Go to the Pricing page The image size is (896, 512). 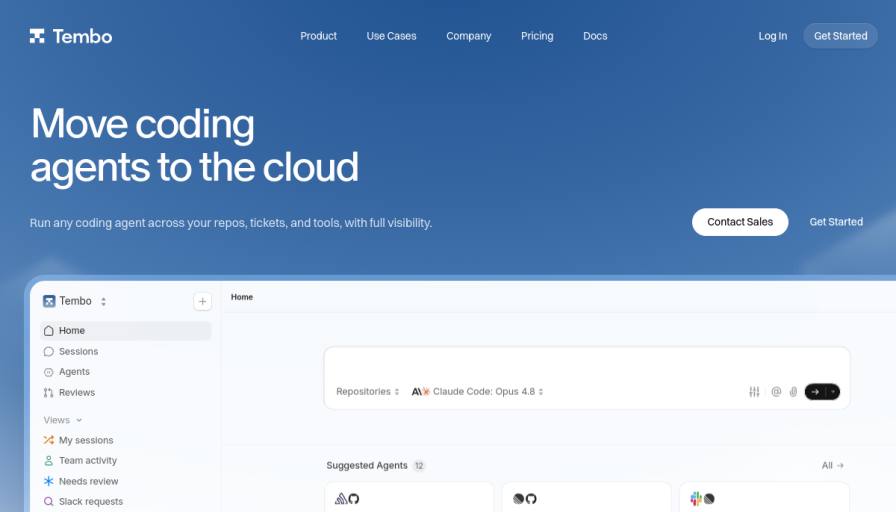pos(537,36)
